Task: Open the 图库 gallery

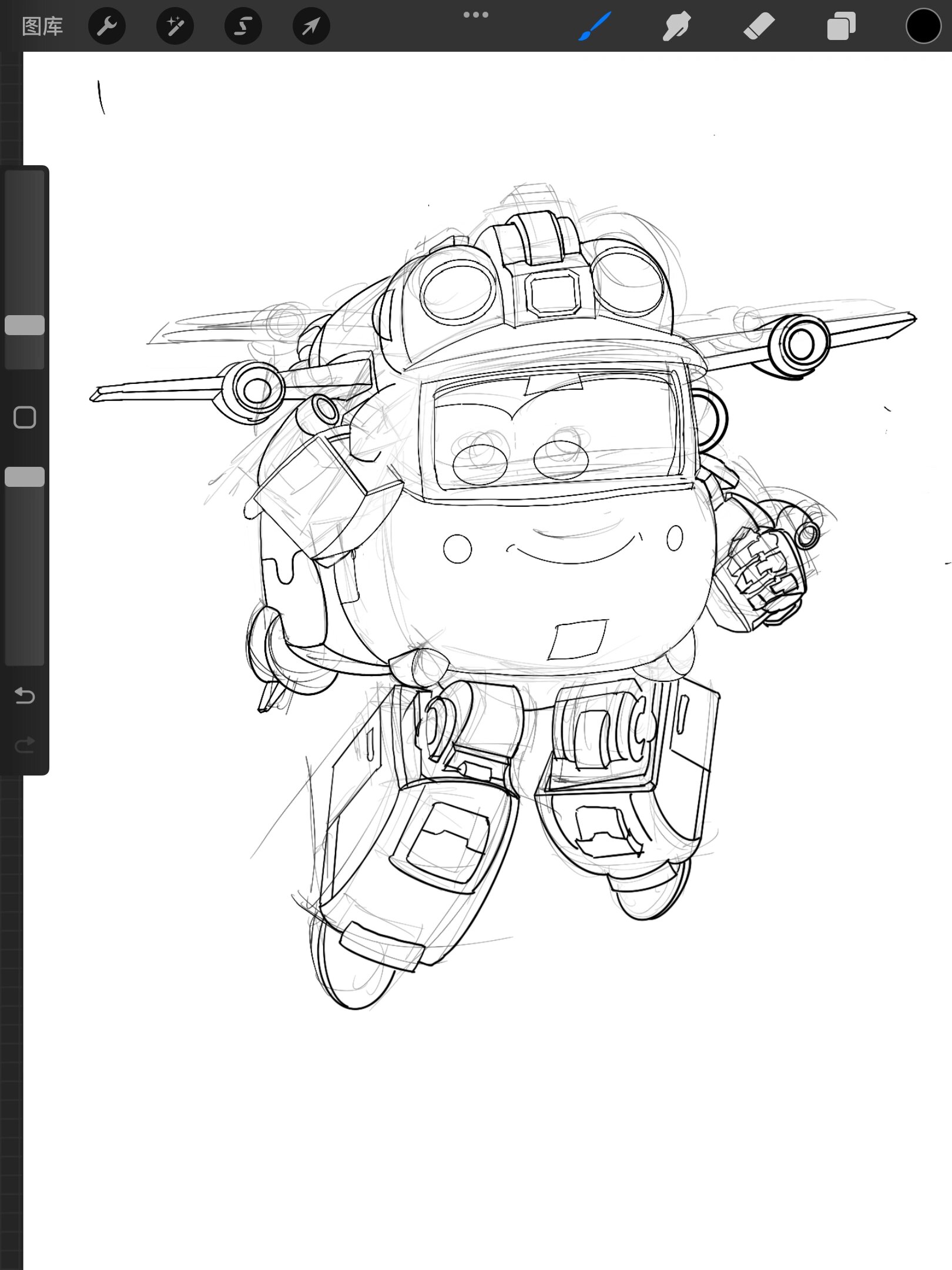Action: pyautogui.click(x=42, y=26)
